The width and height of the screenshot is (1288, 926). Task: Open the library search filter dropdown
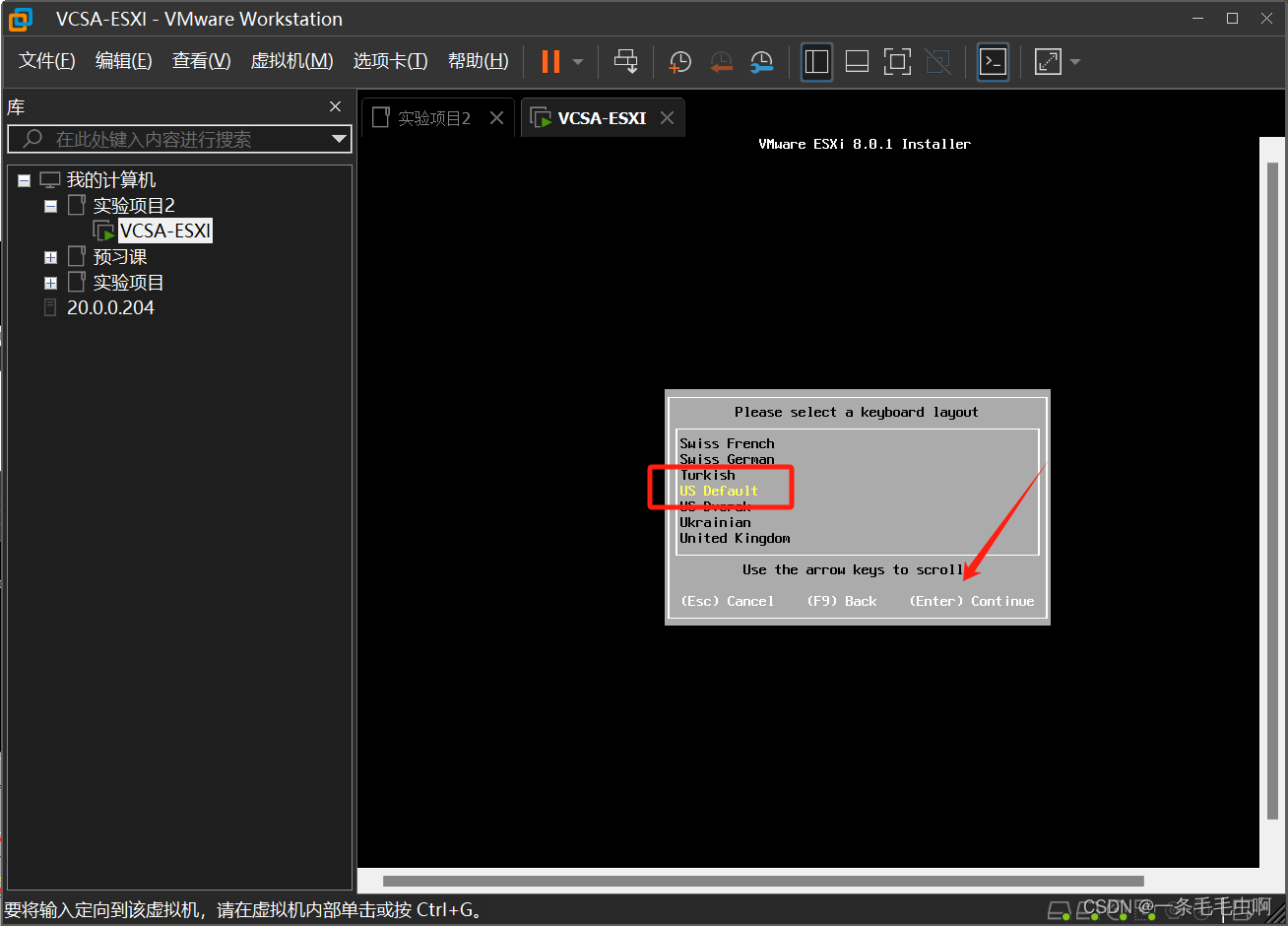(340, 139)
